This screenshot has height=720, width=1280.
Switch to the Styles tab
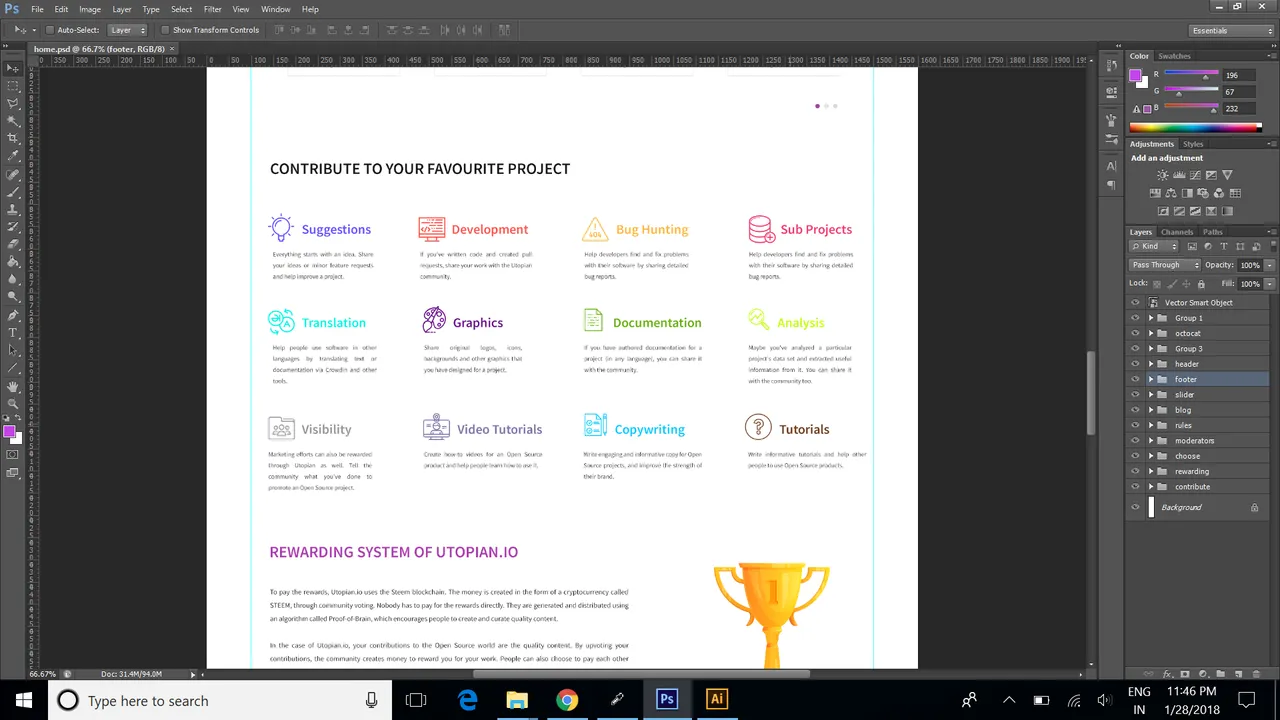pyautogui.click(x=1193, y=144)
